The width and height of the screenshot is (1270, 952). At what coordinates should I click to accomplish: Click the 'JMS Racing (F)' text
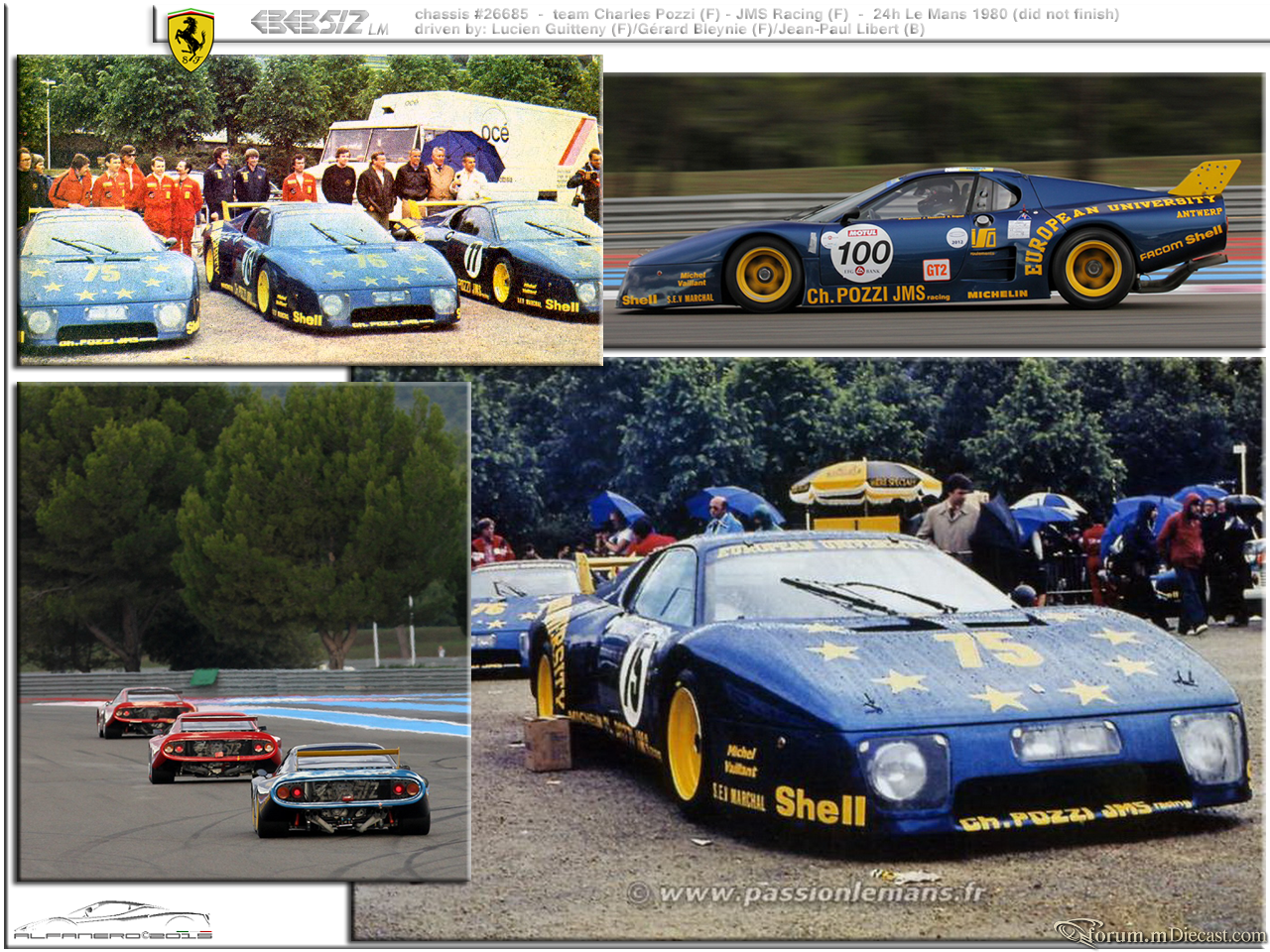[x=792, y=14]
